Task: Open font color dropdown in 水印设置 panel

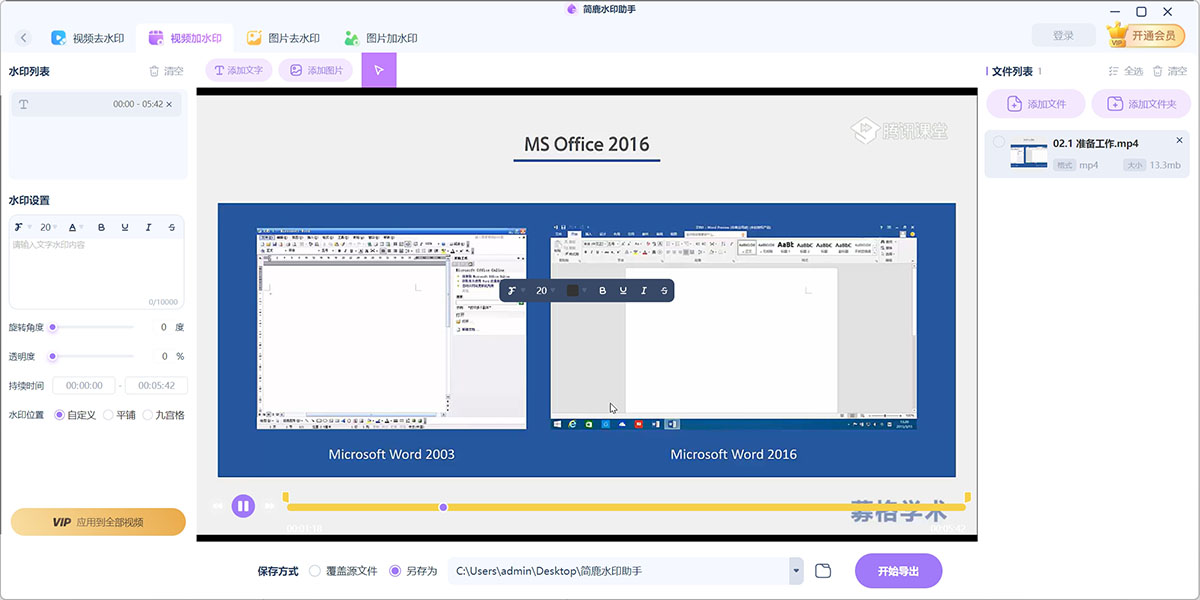Action: [75, 227]
